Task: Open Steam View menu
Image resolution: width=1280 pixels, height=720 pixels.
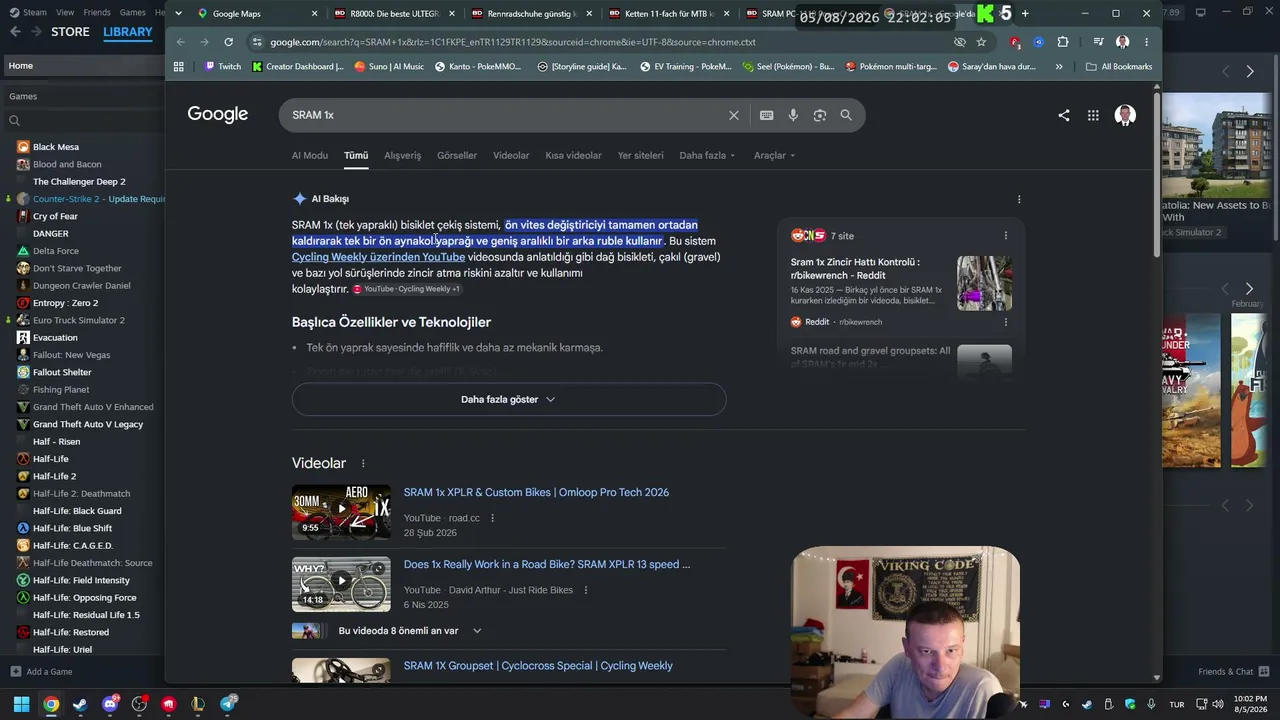Action: click(65, 13)
